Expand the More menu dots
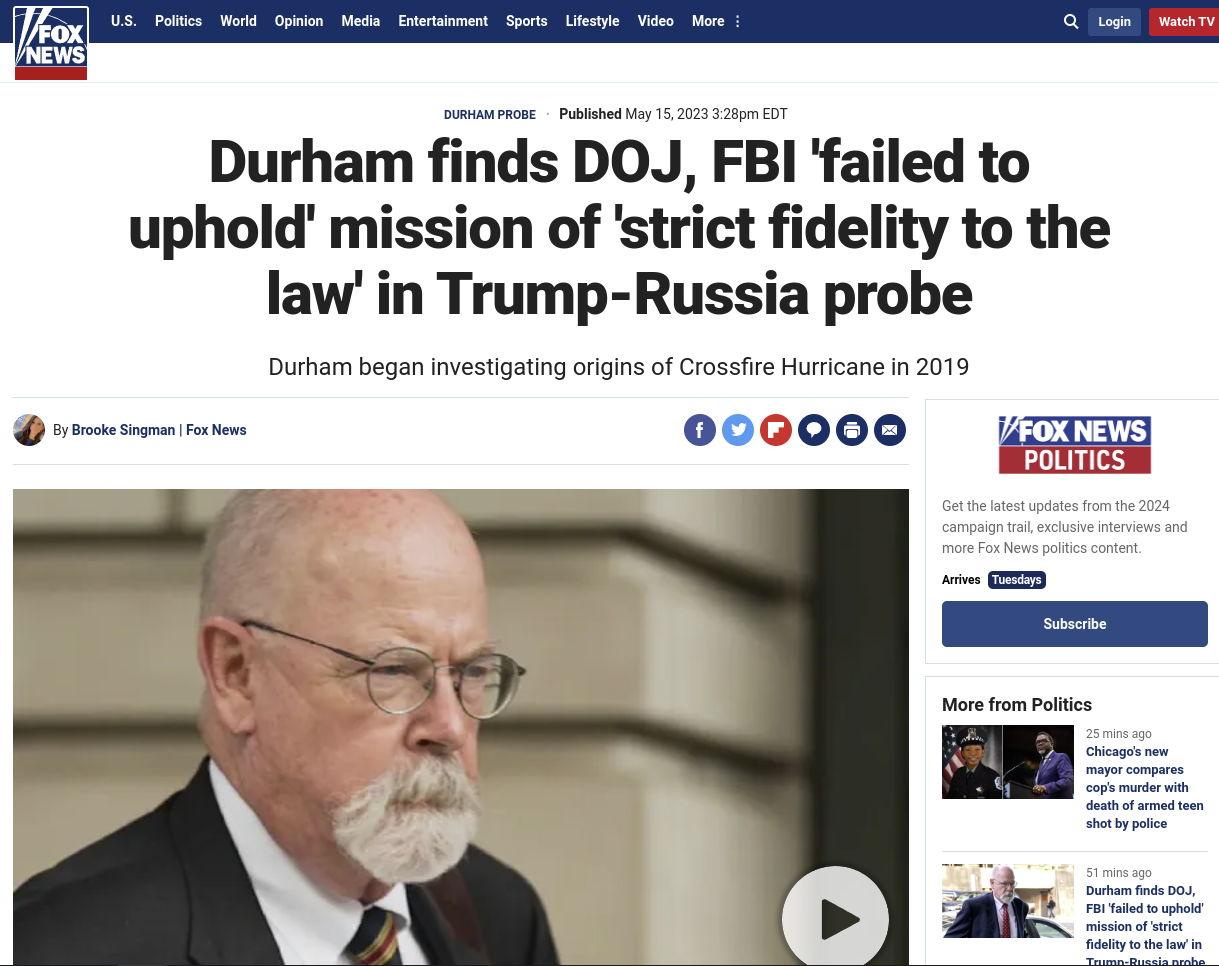 click(738, 21)
